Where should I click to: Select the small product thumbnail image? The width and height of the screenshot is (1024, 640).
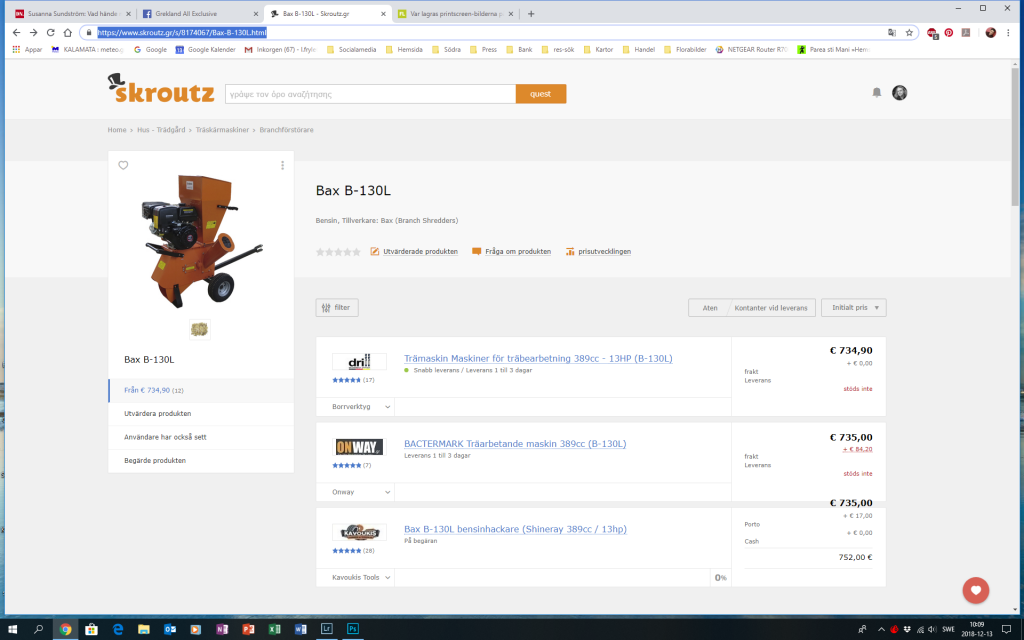[200, 329]
